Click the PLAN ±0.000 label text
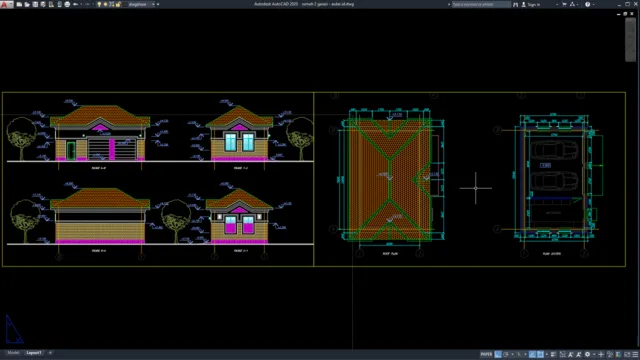Viewport: 640px width, 360px height. (551, 253)
